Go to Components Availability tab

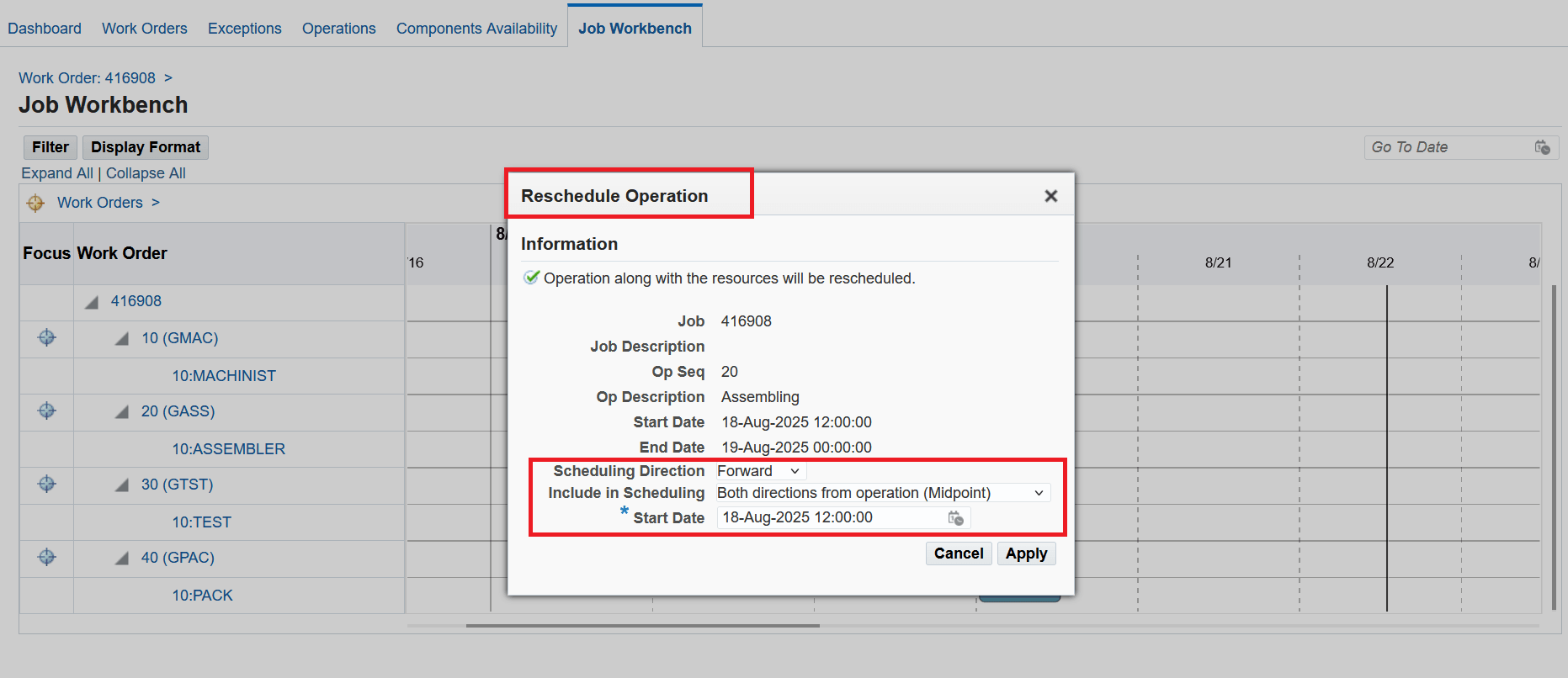[477, 29]
